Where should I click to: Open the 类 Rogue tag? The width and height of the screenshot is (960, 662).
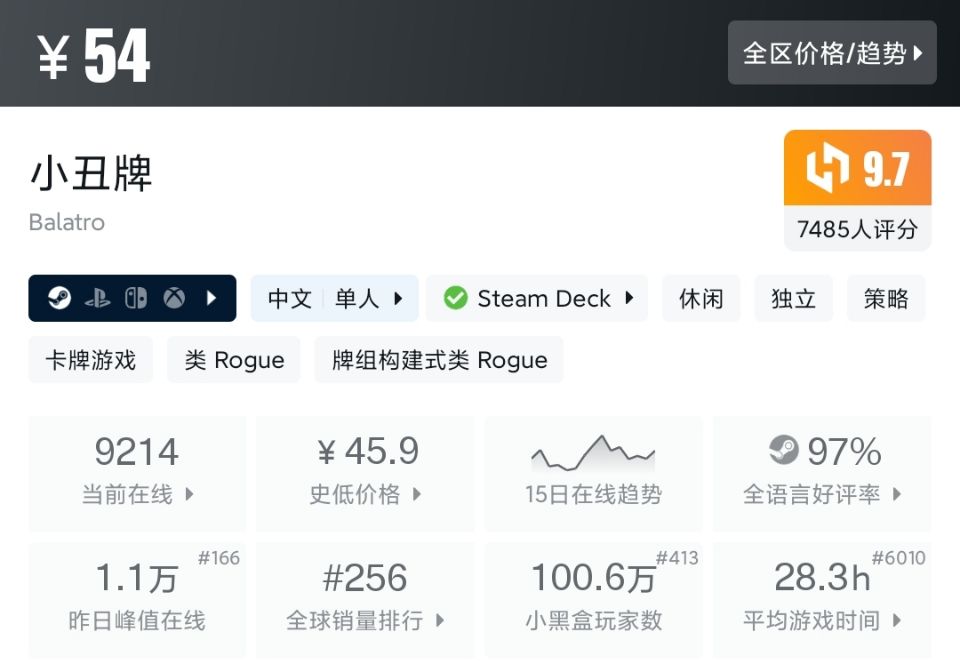coord(234,360)
